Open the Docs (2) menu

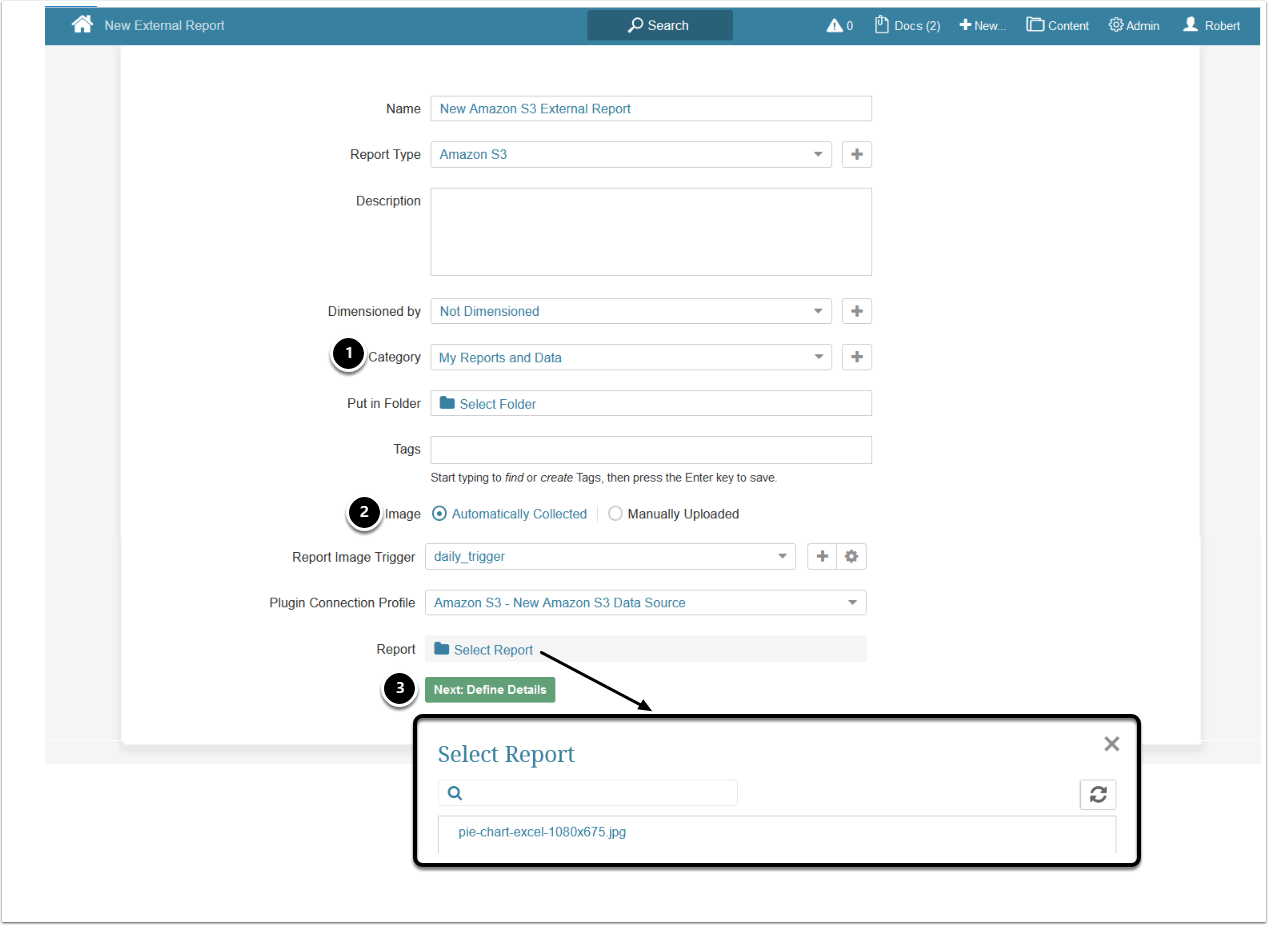click(907, 25)
